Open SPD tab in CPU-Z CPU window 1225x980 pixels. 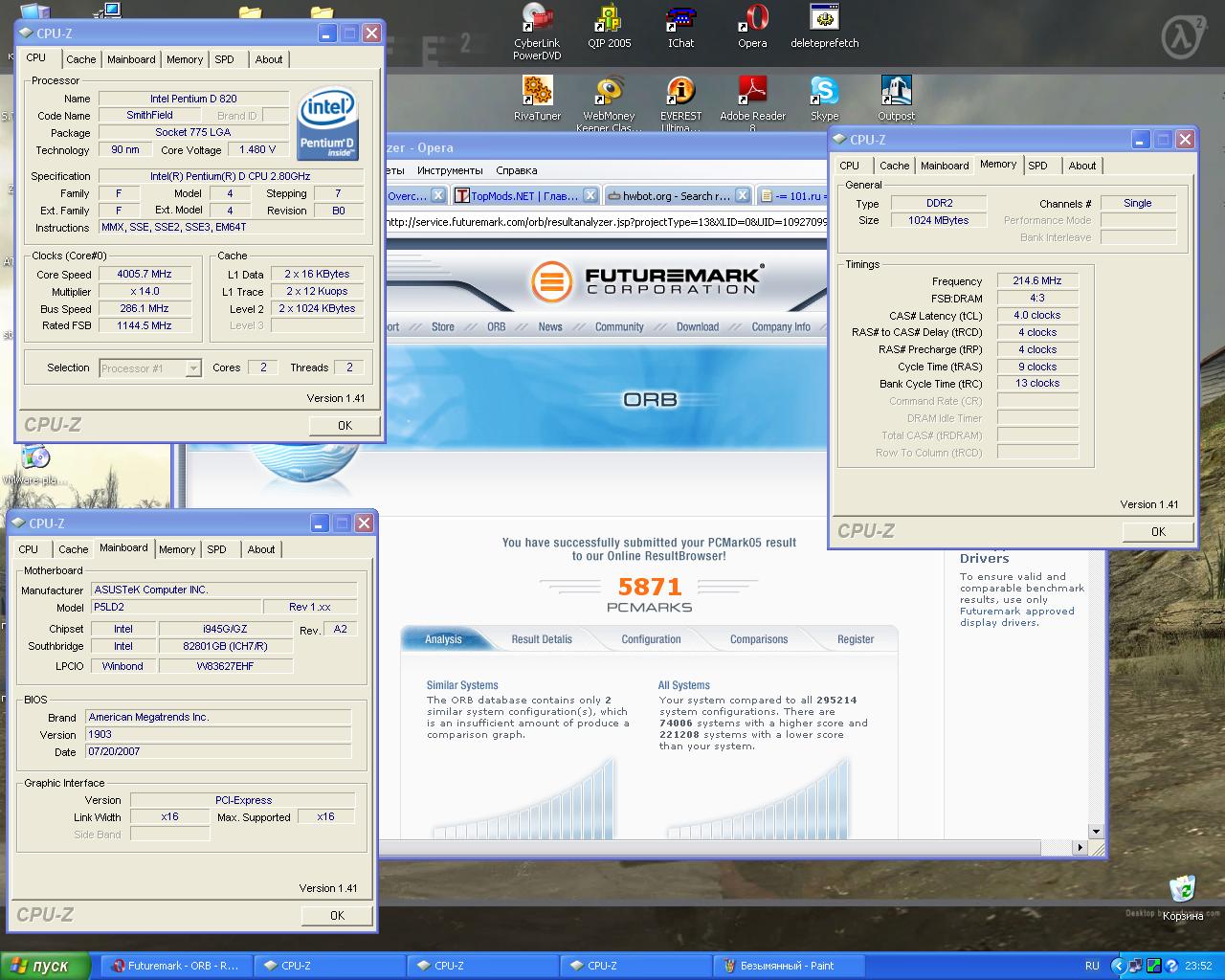(x=224, y=59)
